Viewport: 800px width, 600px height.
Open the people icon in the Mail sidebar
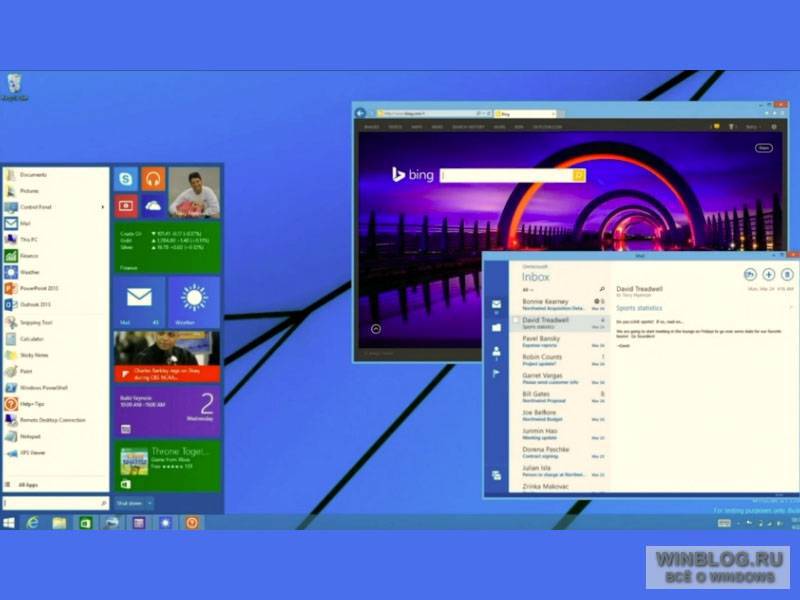pyautogui.click(x=496, y=351)
